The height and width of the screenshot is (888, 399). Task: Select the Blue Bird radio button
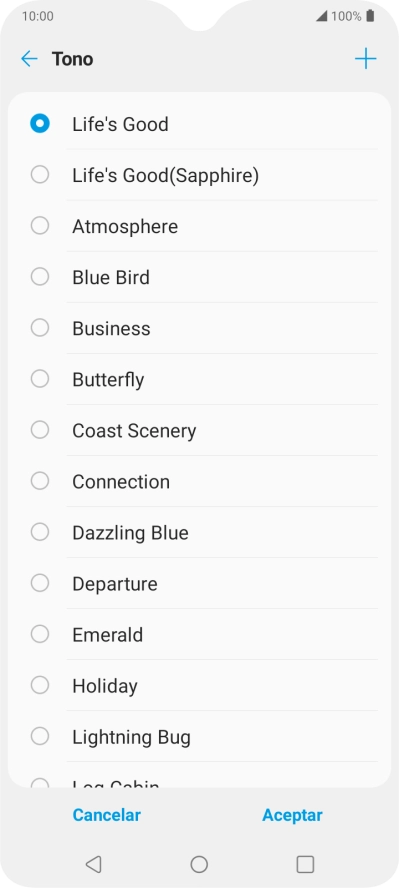pyautogui.click(x=40, y=277)
